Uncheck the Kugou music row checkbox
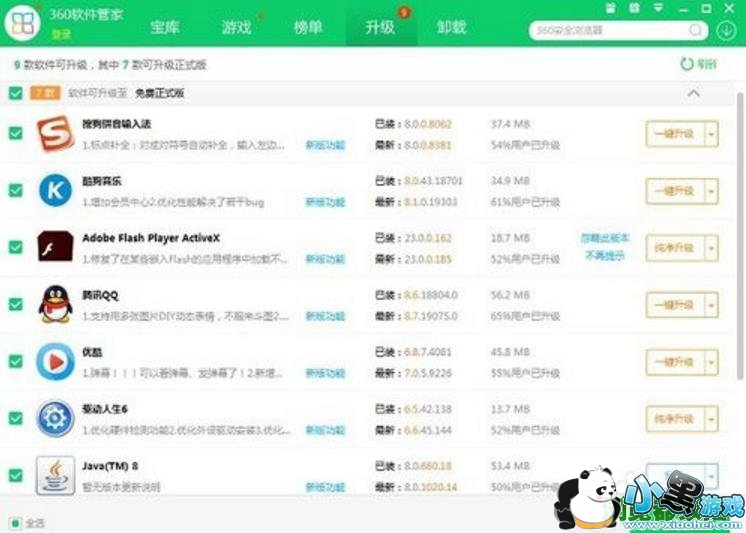The image size is (746, 533). click(16, 190)
